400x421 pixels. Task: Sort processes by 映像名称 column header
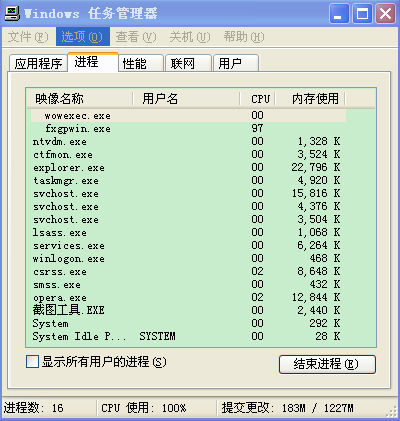[x=79, y=99]
